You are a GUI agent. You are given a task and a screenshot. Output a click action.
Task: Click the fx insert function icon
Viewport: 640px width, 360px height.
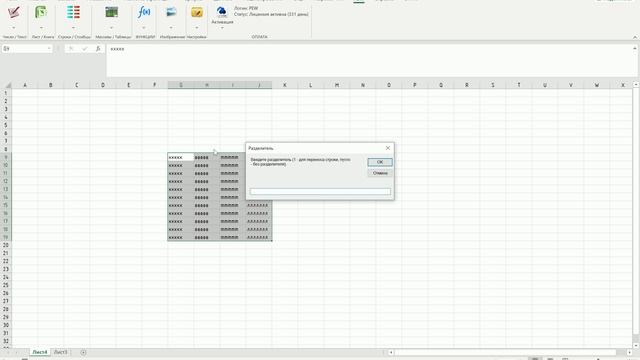pos(98,49)
